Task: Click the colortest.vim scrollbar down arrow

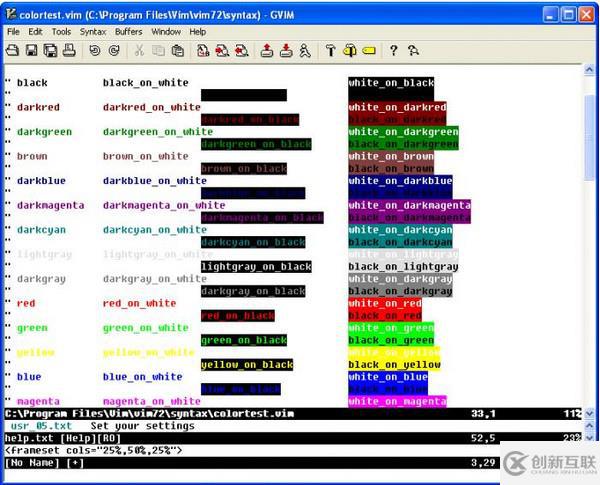Action: pos(589,413)
